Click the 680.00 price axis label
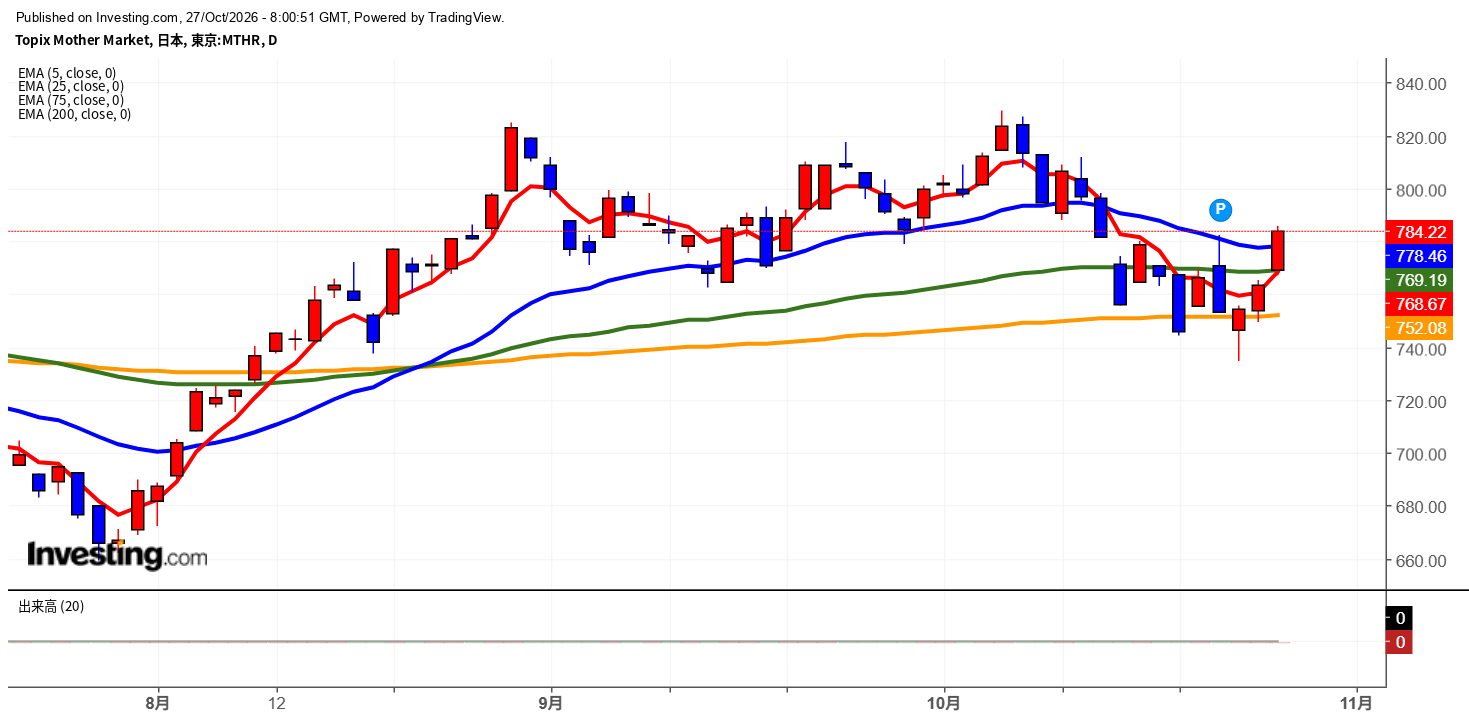 pyautogui.click(x=1422, y=508)
